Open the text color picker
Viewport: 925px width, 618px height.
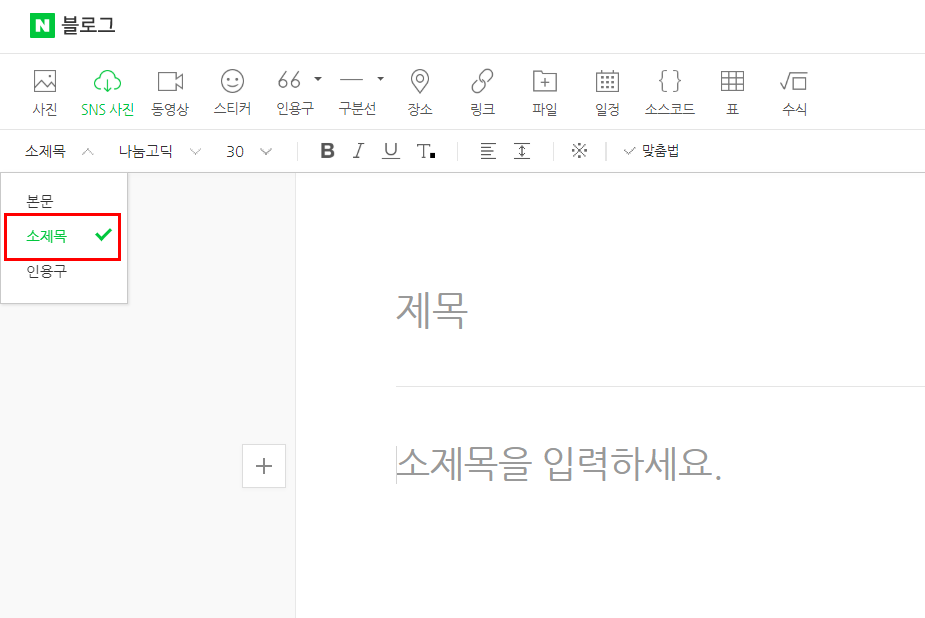(x=425, y=152)
